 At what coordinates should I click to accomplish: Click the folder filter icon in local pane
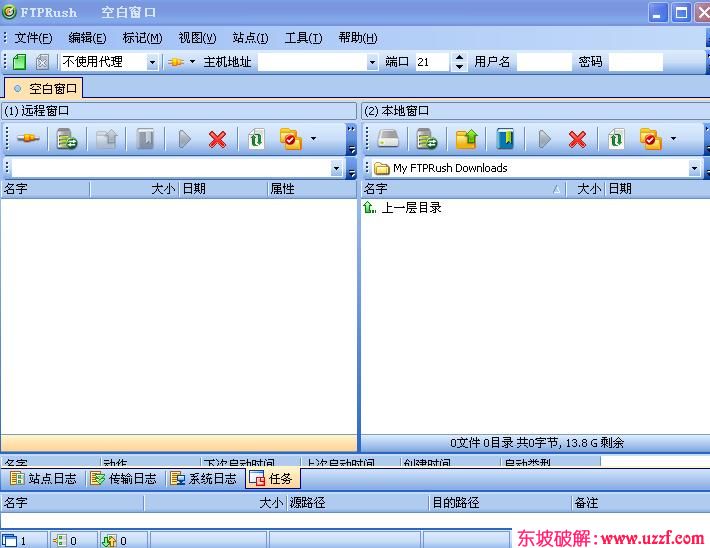tap(651, 139)
